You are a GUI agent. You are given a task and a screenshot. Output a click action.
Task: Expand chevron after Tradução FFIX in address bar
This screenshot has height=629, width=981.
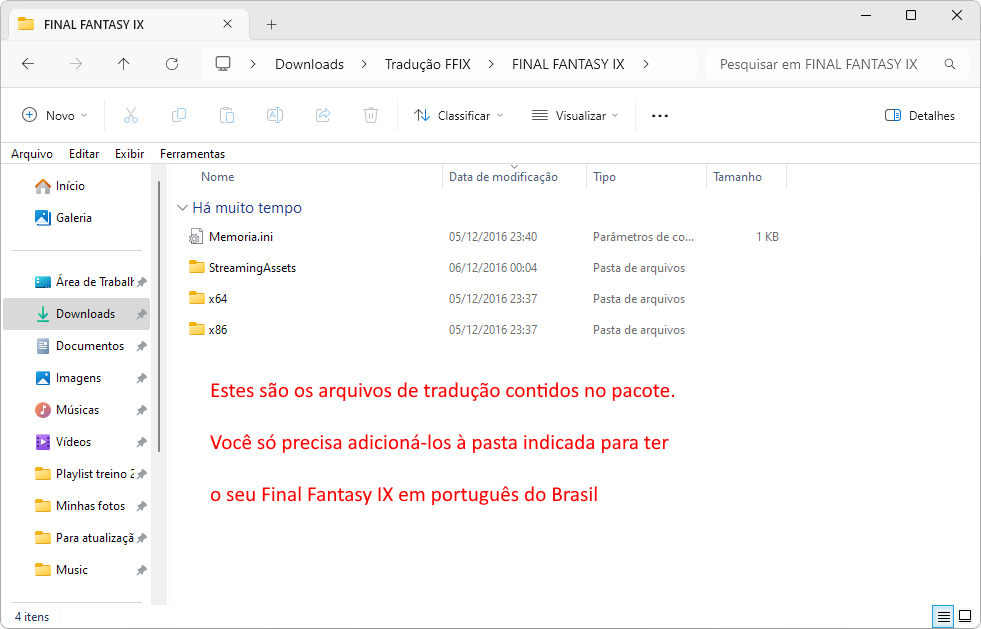[491, 64]
